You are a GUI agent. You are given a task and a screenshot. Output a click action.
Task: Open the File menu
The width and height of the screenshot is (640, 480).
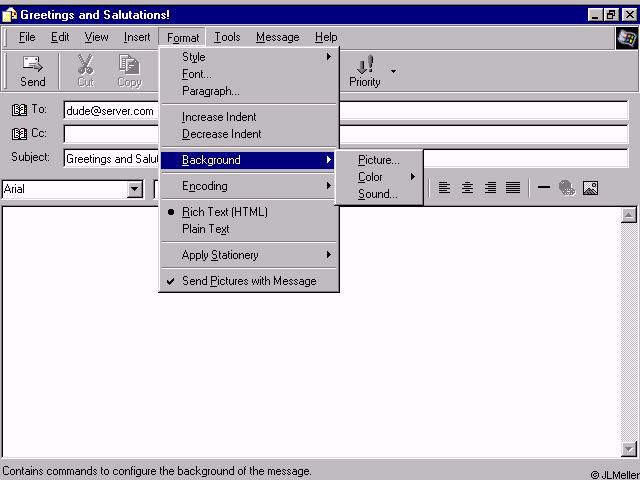[27, 37]
